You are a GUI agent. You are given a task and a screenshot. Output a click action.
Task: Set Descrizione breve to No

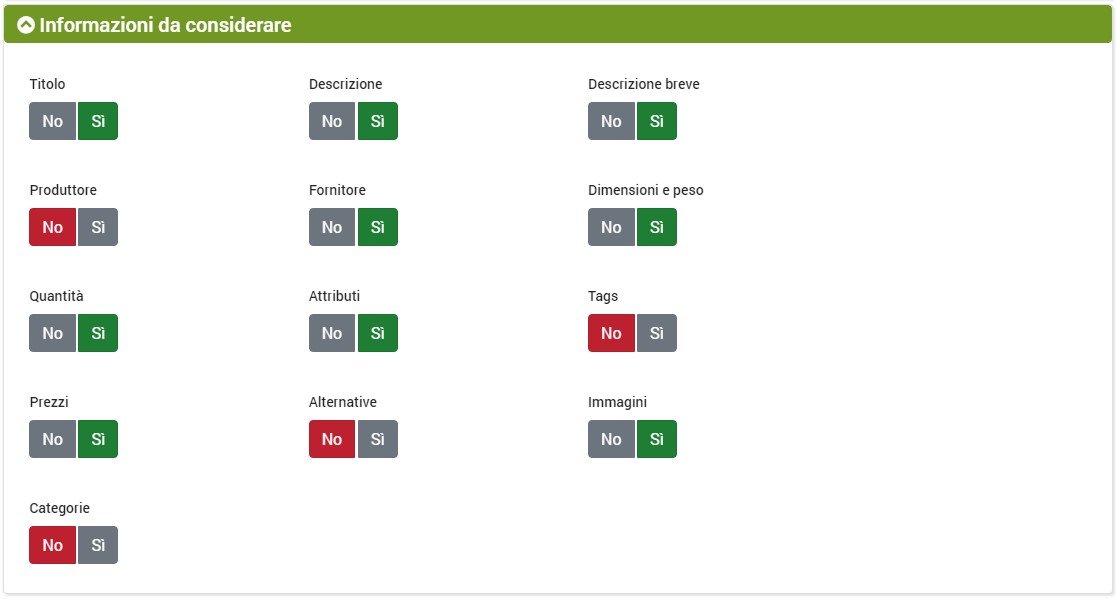click(611, 121)
